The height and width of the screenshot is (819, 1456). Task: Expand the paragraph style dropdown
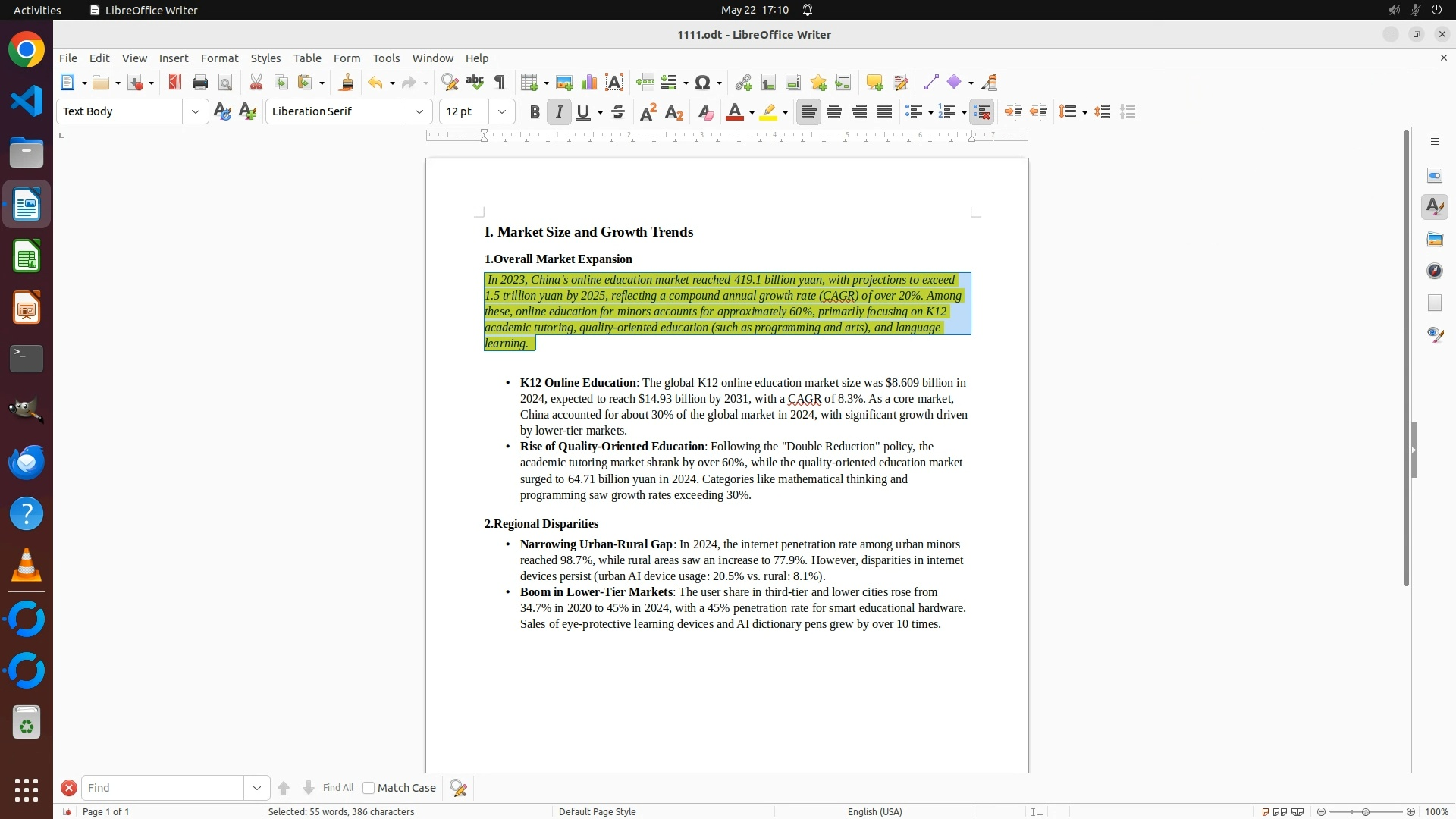[x=196, y=111]
